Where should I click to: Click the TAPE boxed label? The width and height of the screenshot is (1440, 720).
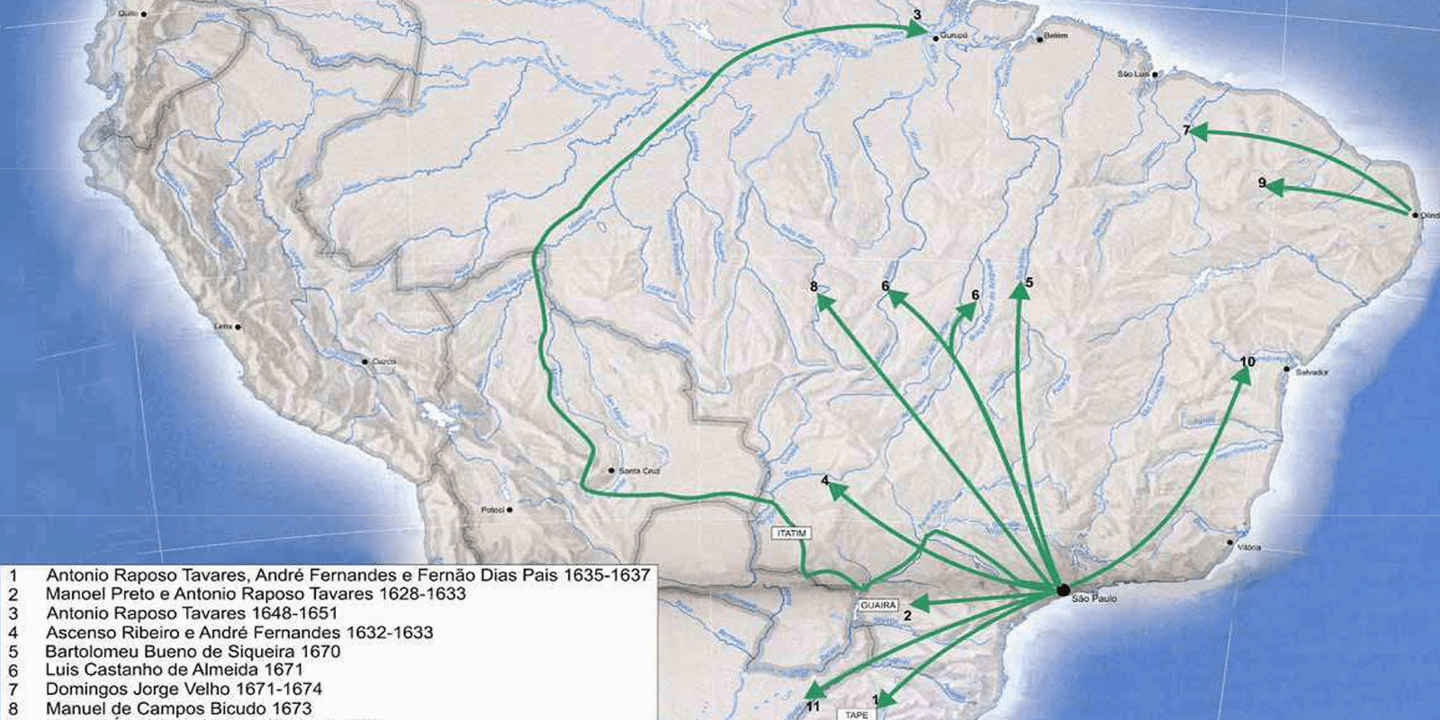click(856, 714)
